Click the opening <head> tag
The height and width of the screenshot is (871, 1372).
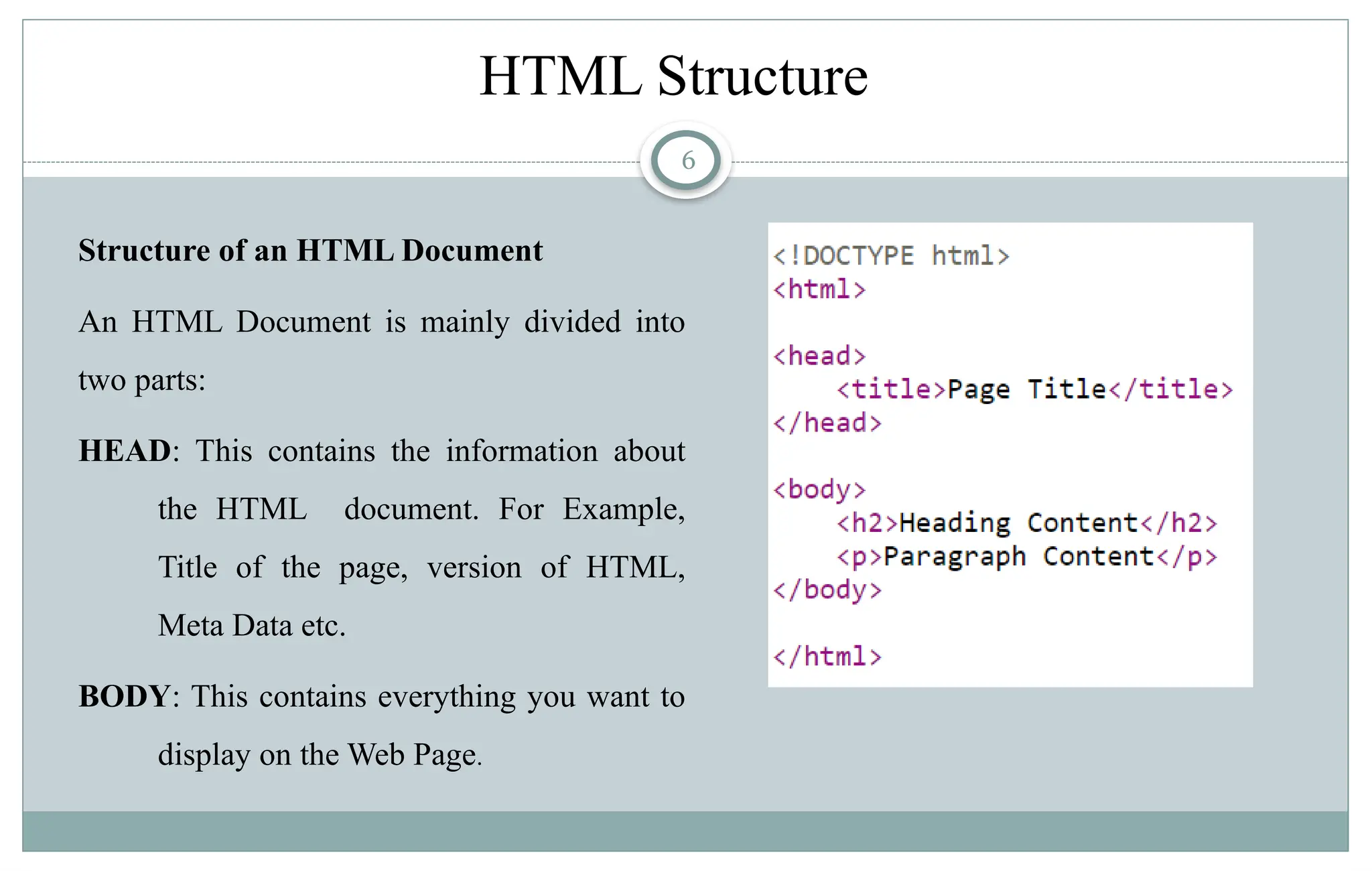point(819,356)
